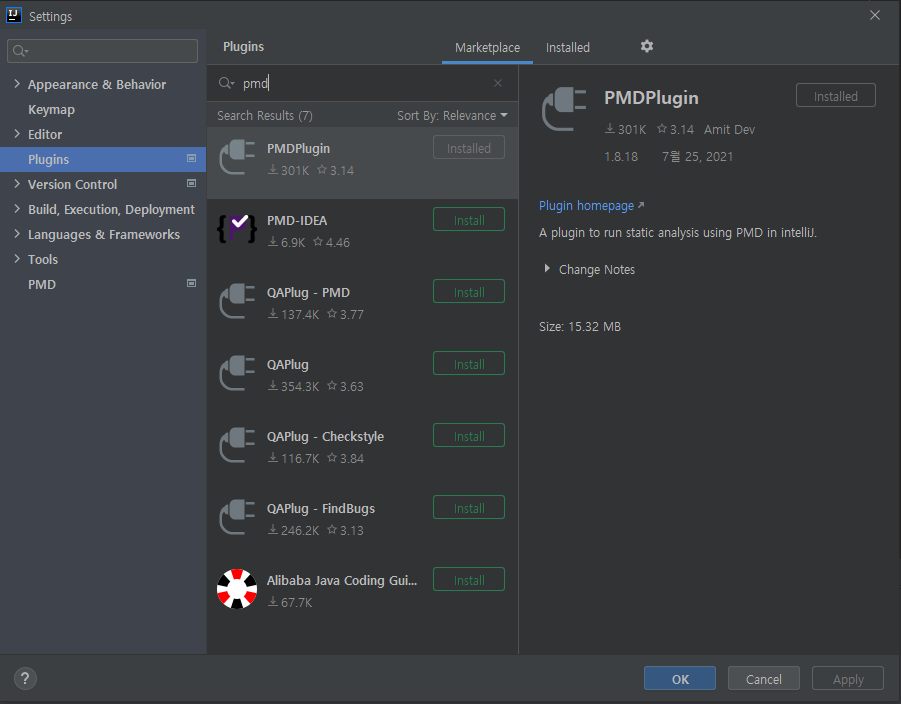Install the PMD-IDEA plugin
Image resolution: width=901 pixels, height=704 pixels.
point(469,220)
